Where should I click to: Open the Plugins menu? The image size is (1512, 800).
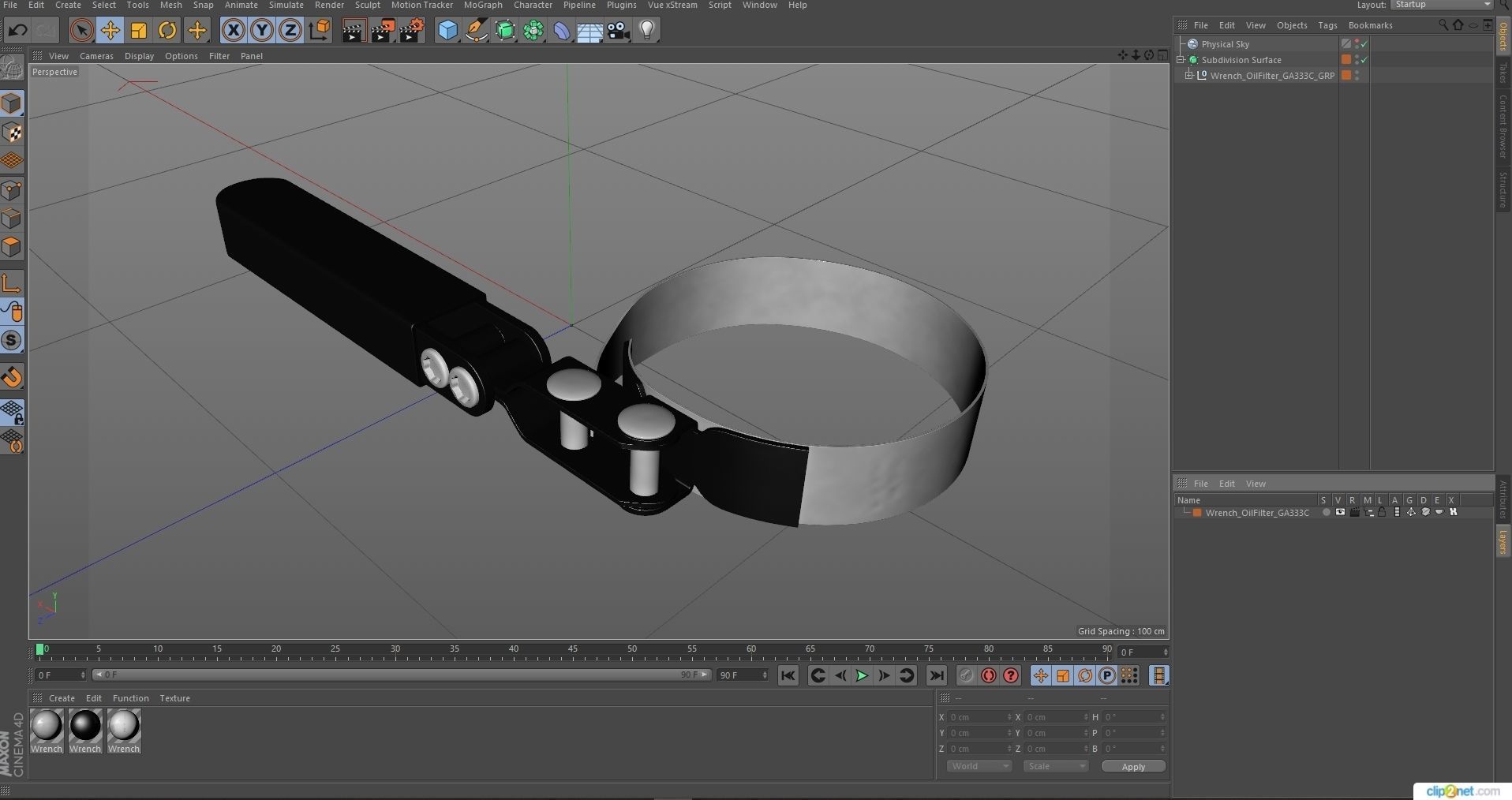tap(621, 5)
